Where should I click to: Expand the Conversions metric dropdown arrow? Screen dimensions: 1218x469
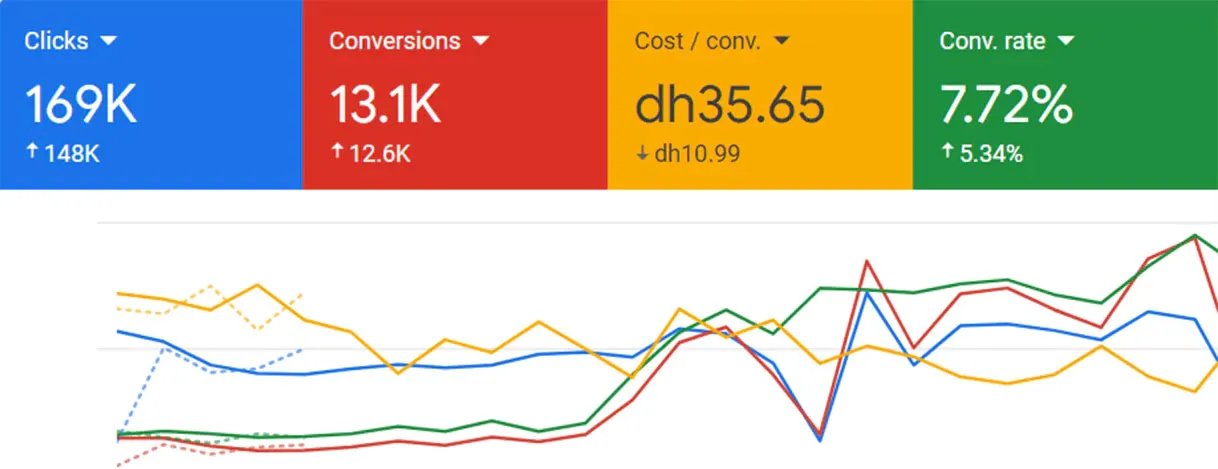(481, 41)
